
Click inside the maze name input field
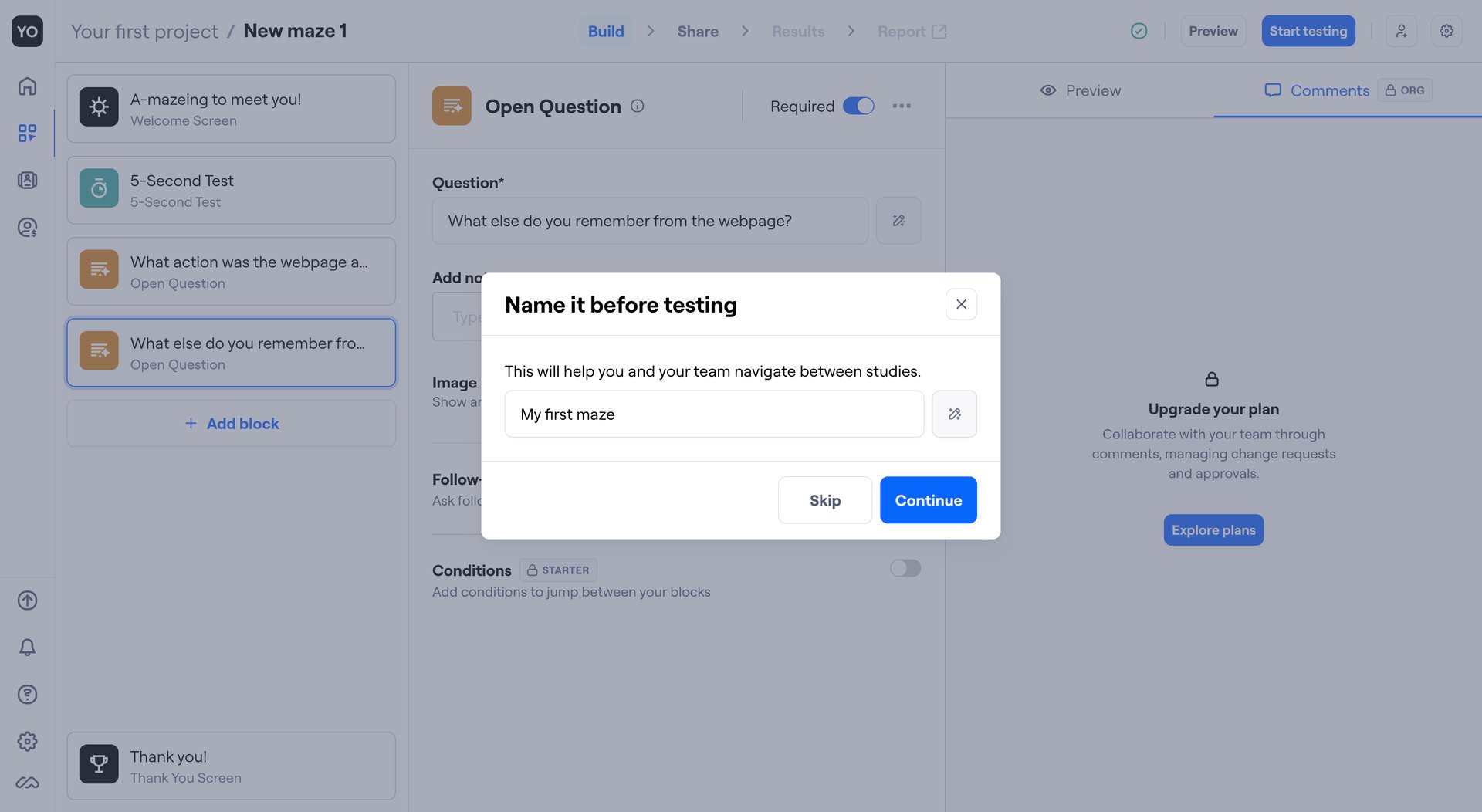click(x=713, y=414)
